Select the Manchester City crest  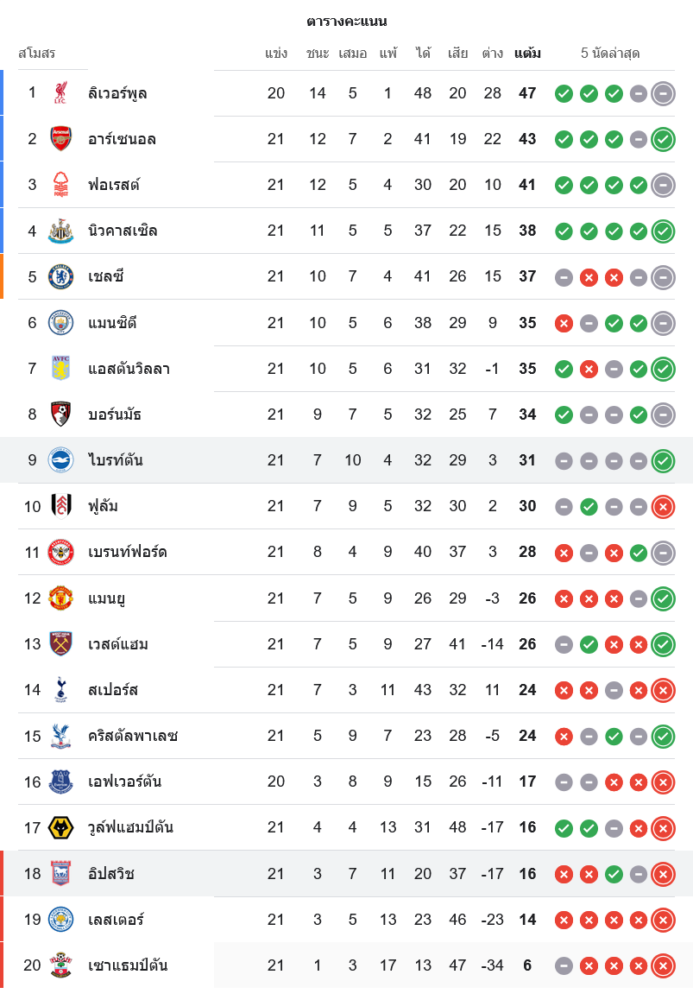pos(61,322)
